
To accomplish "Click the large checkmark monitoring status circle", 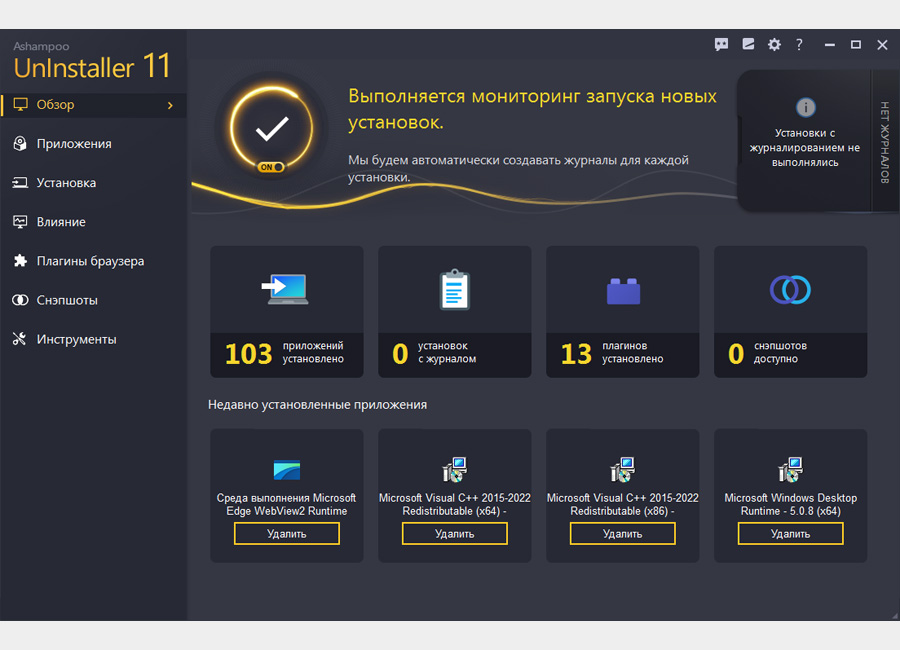I will [272, 128].
